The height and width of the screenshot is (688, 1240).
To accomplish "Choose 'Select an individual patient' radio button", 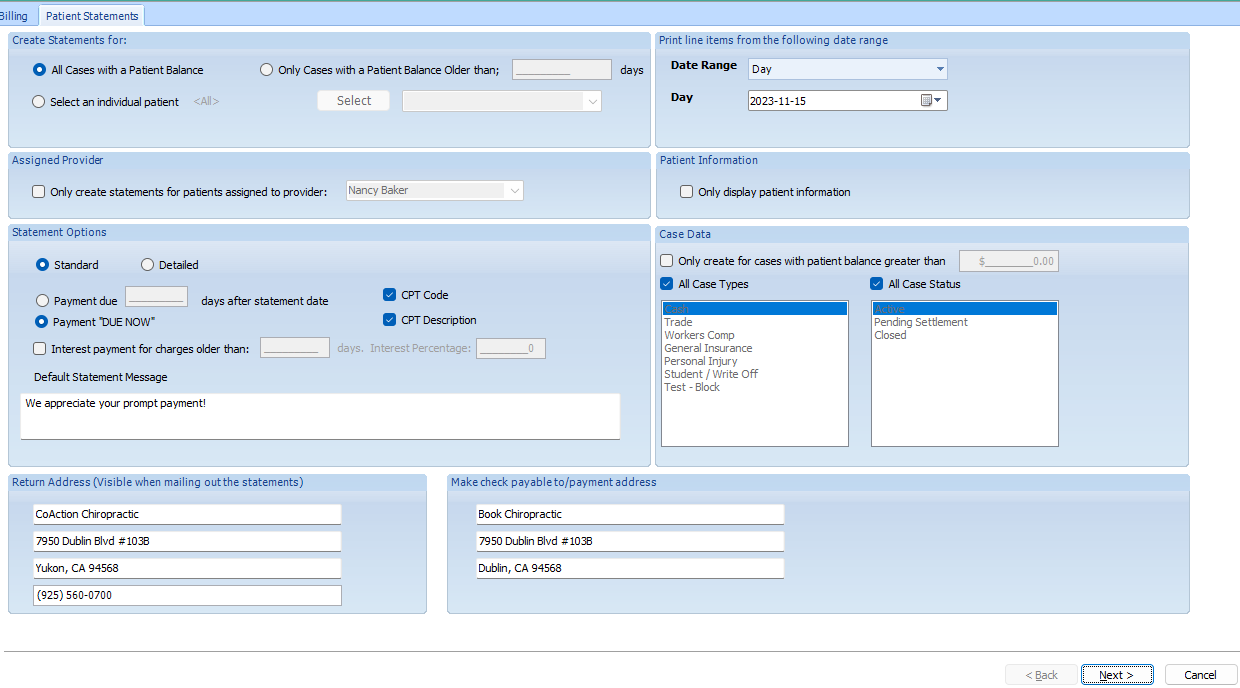I will point(39,101).
